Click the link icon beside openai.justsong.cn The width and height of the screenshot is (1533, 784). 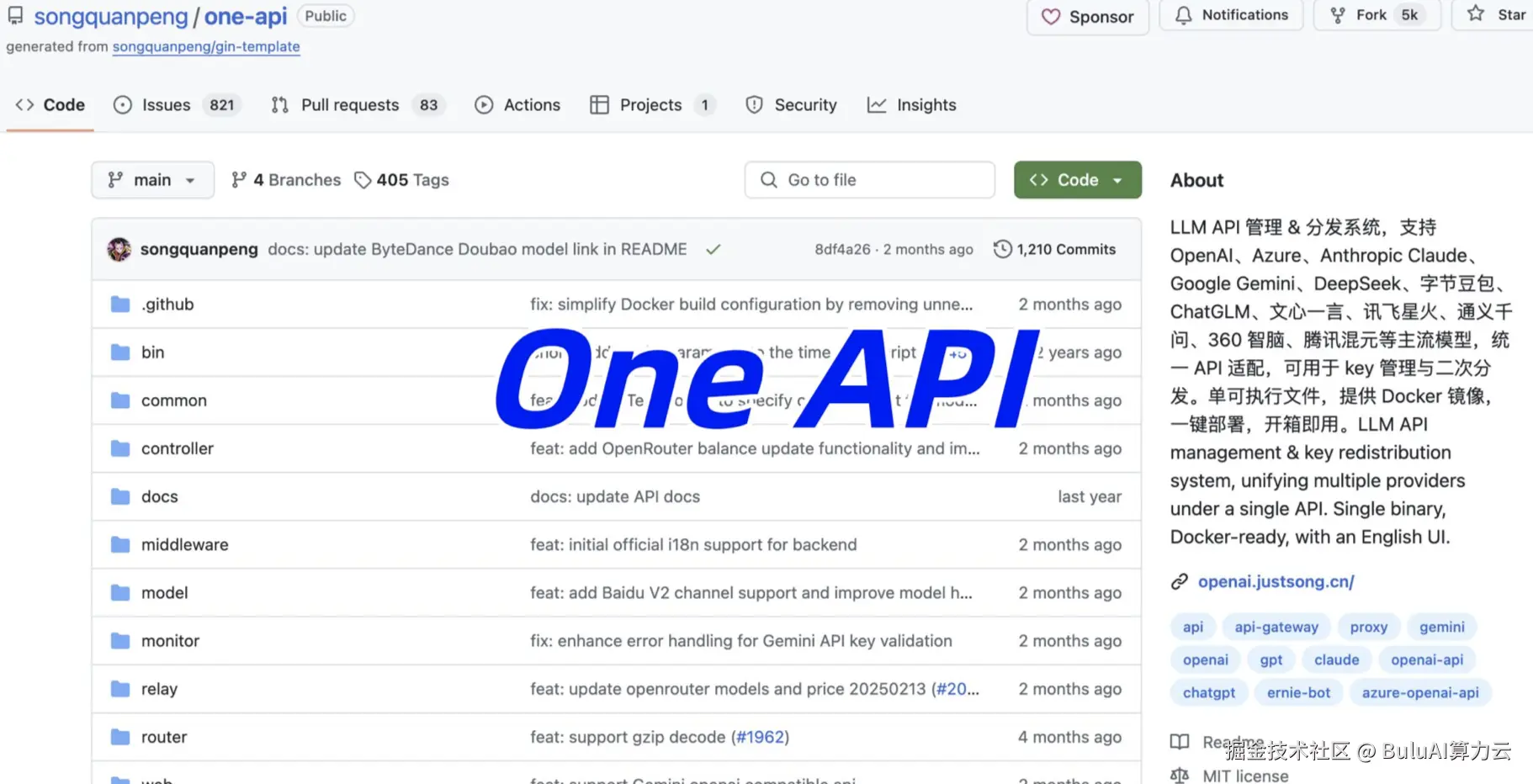(1180, 581)
